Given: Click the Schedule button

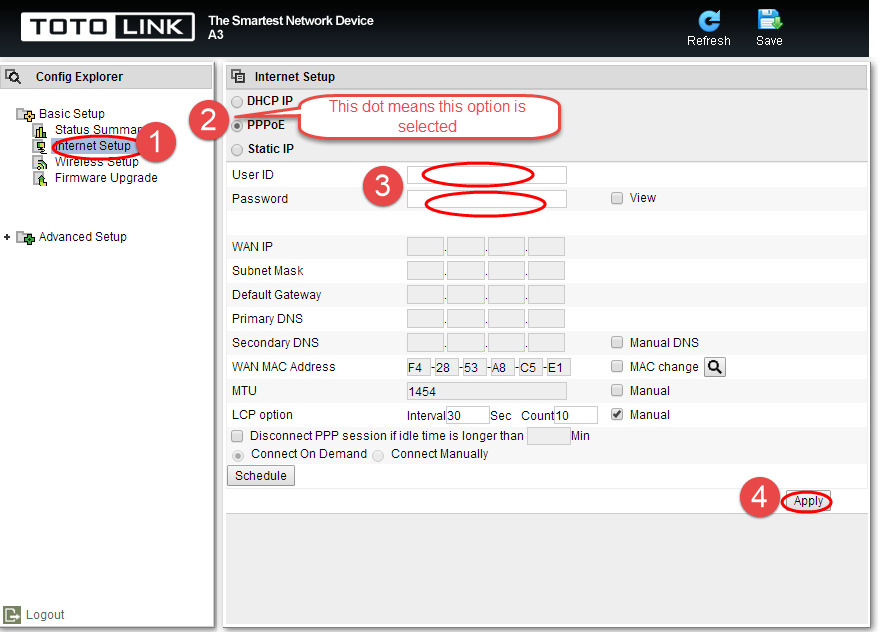Looking at the screenshot, I should (x=261, y=475).
